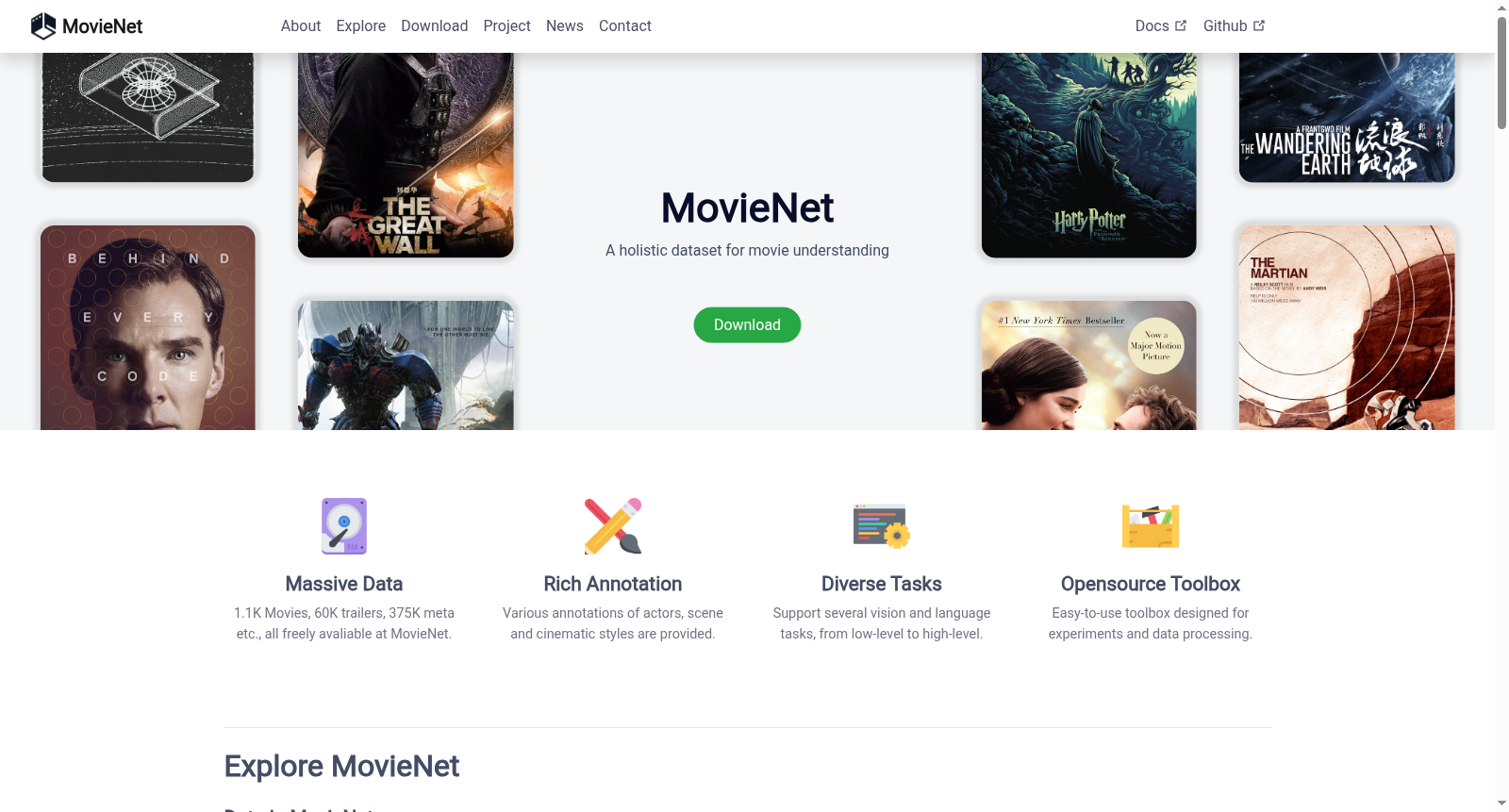
Task: Click external link icon beside Docs
Action: (1181, 25)
